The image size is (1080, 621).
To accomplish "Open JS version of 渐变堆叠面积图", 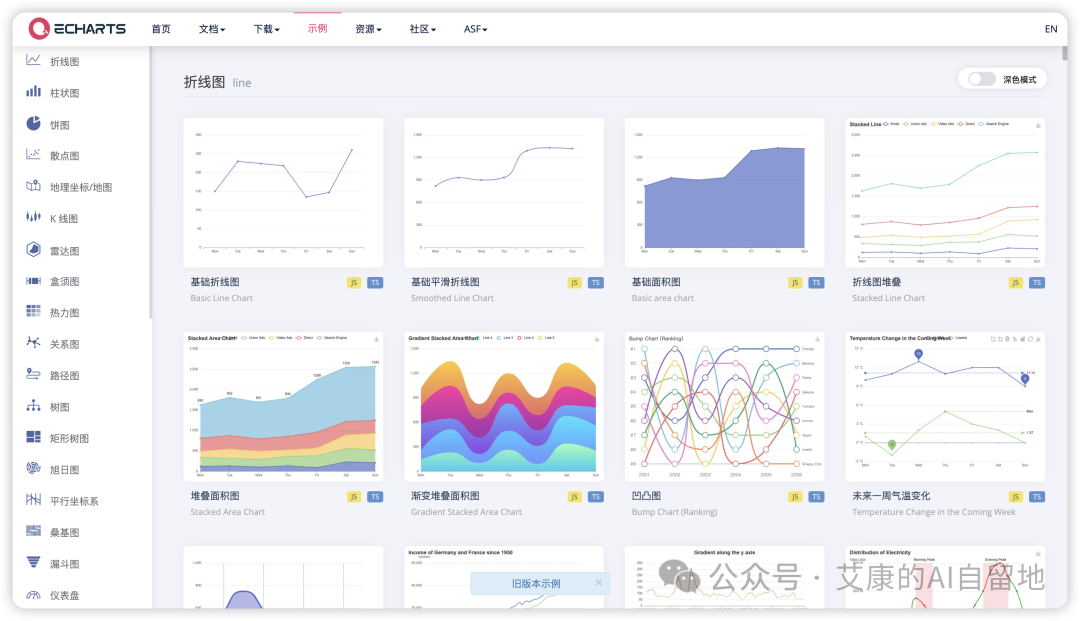I will pyautogui.click(x=574, y=497).
